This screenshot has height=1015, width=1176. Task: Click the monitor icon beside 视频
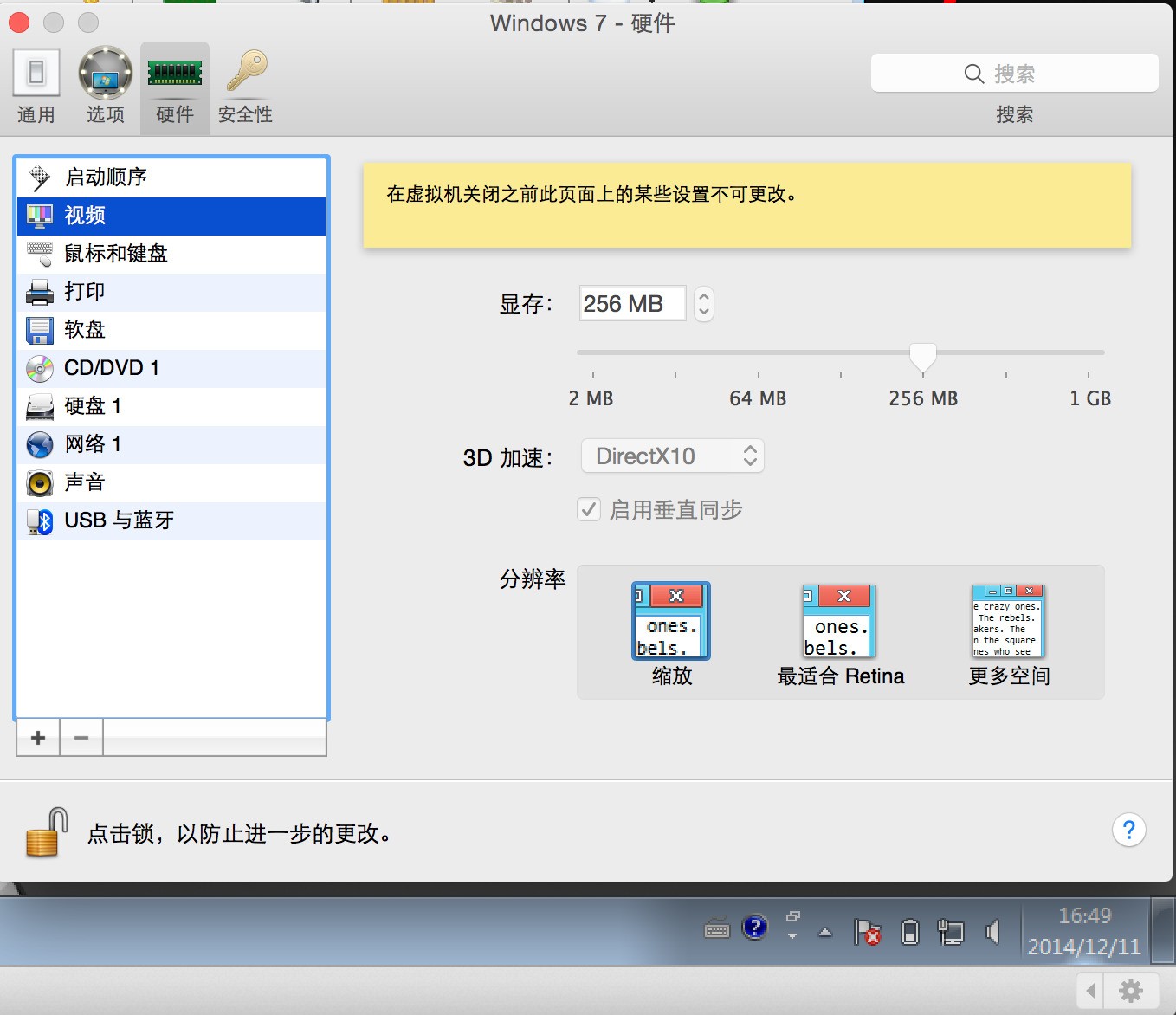(x=40, y=216)
